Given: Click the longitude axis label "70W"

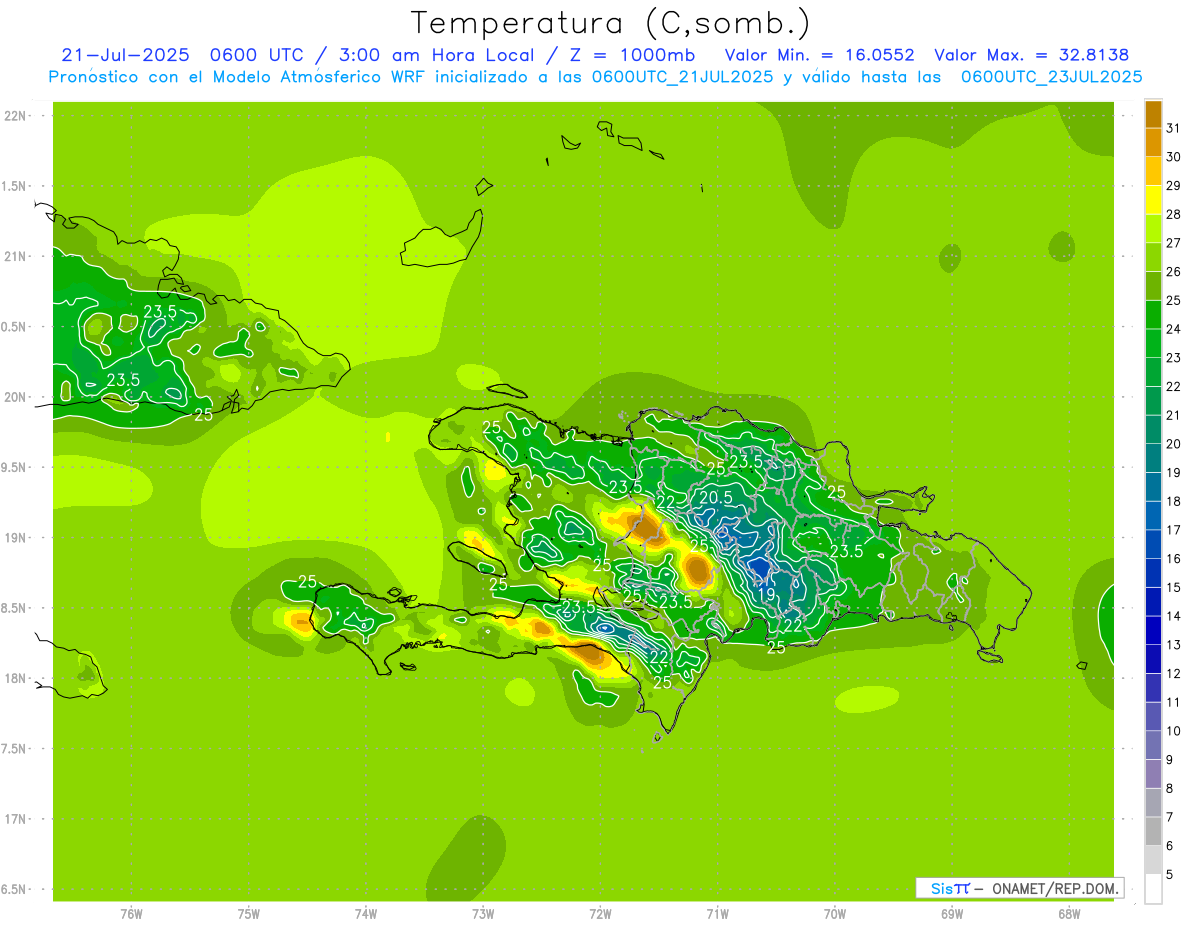Looking at the screenshot, I should pyautogui.click(x=835, y=914).
